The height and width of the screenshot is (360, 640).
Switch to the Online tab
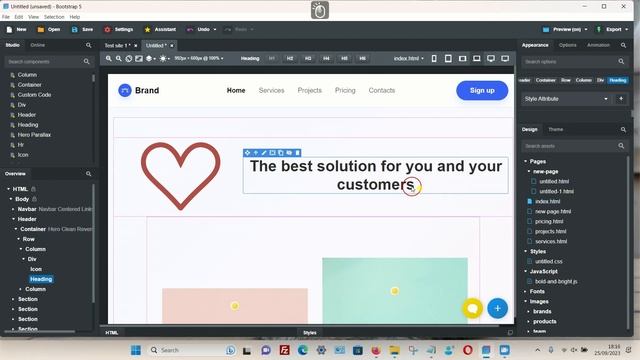point(38,45)
